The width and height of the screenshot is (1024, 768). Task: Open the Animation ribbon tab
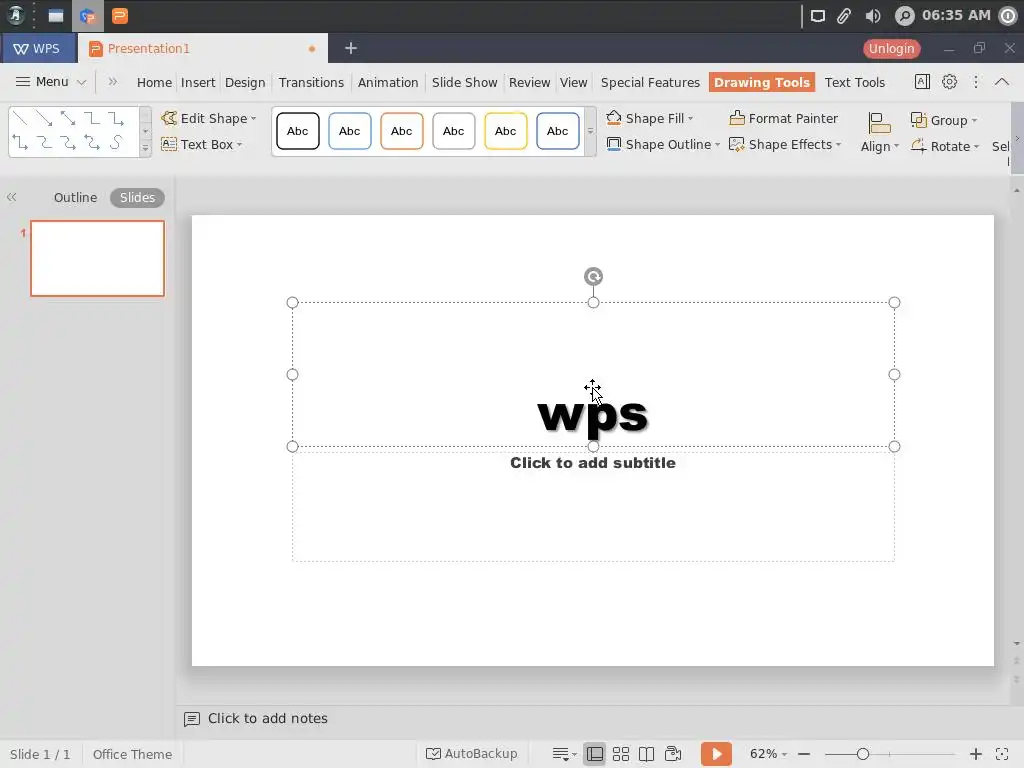point(388,82)
